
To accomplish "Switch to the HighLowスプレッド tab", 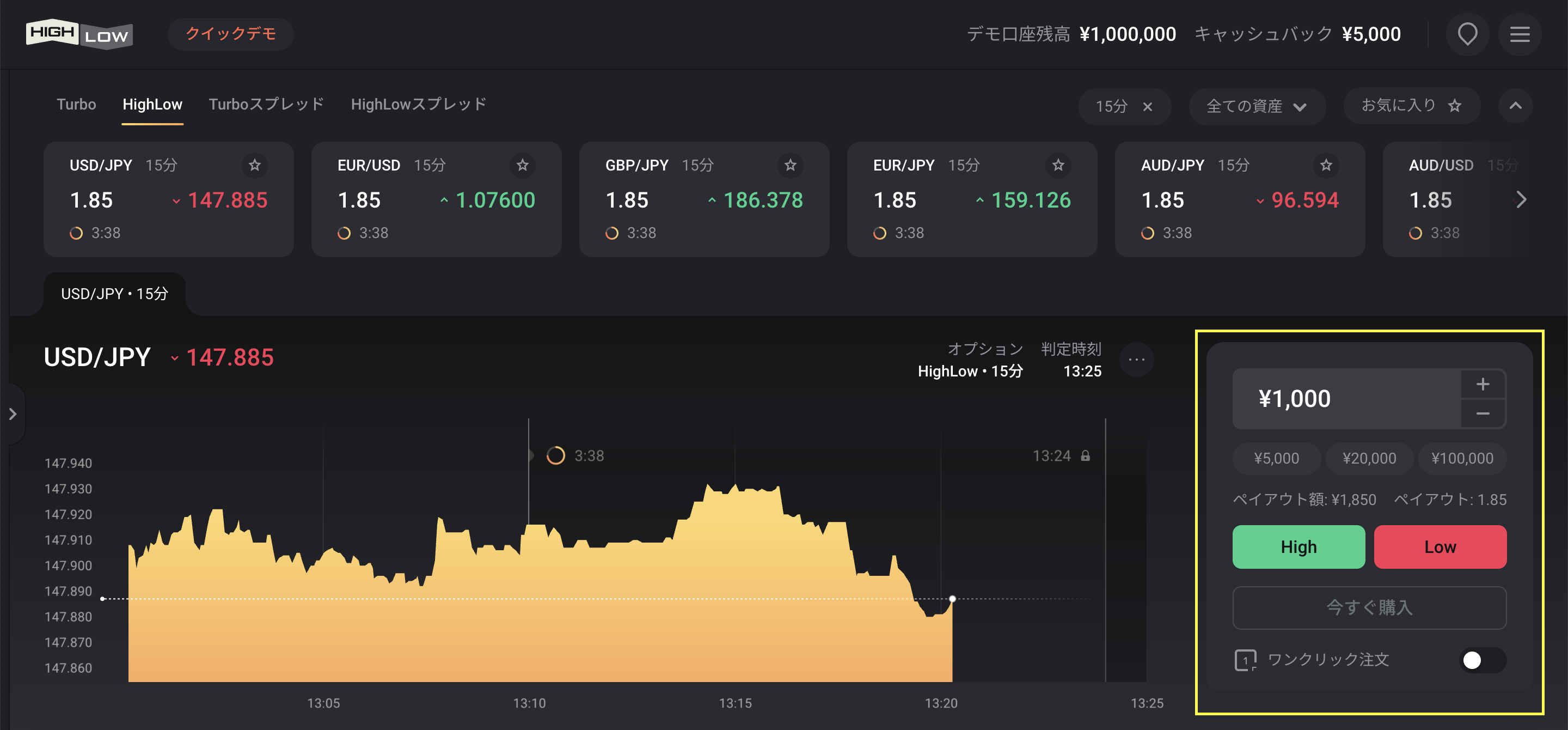I will (x=418, y=104).
